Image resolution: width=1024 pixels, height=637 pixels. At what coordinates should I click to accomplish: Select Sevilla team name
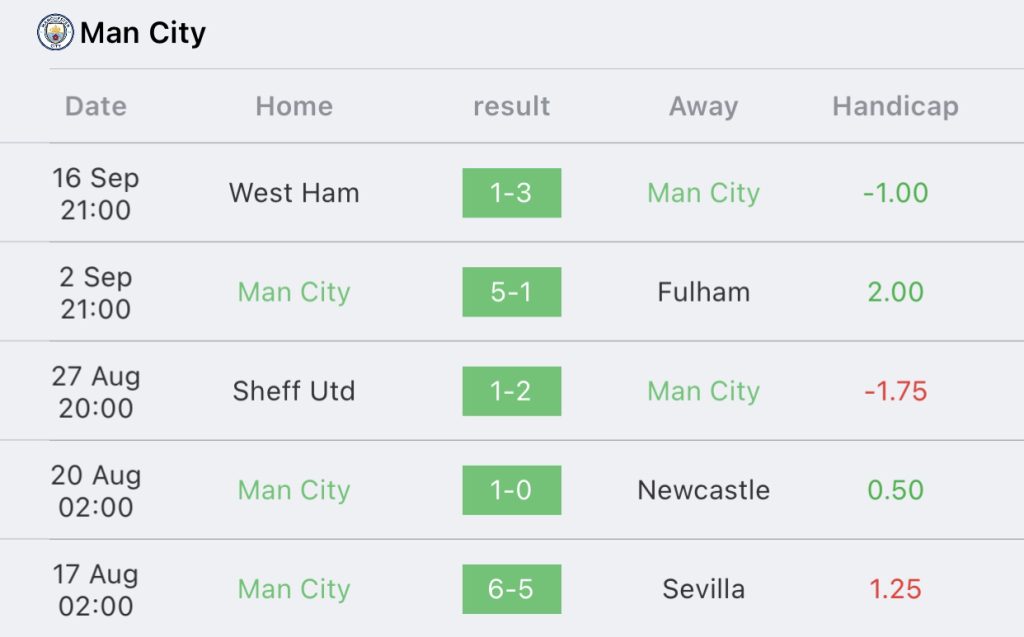(703, 589)
